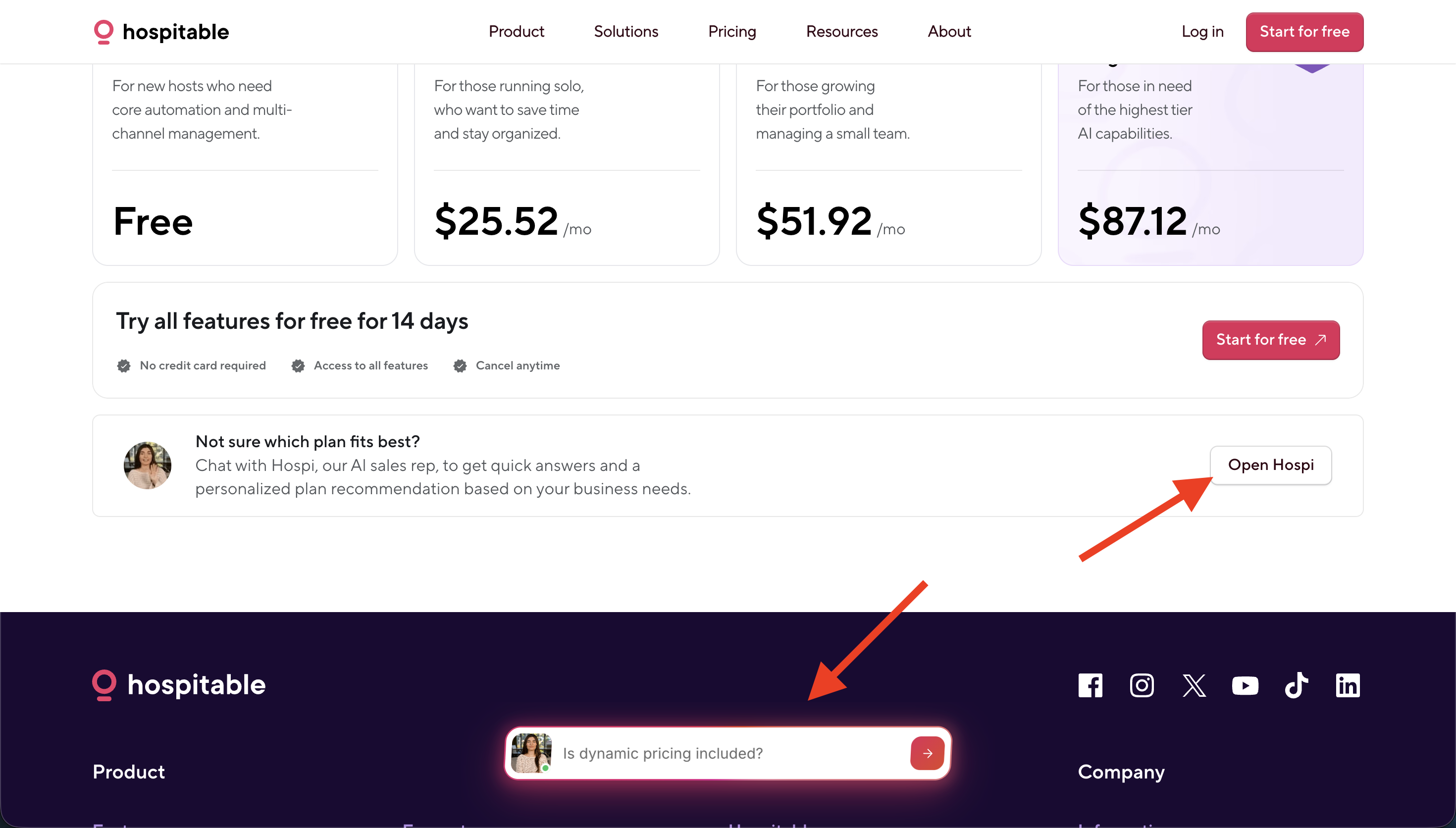Open the Product navigation menu

coord(516,31)
